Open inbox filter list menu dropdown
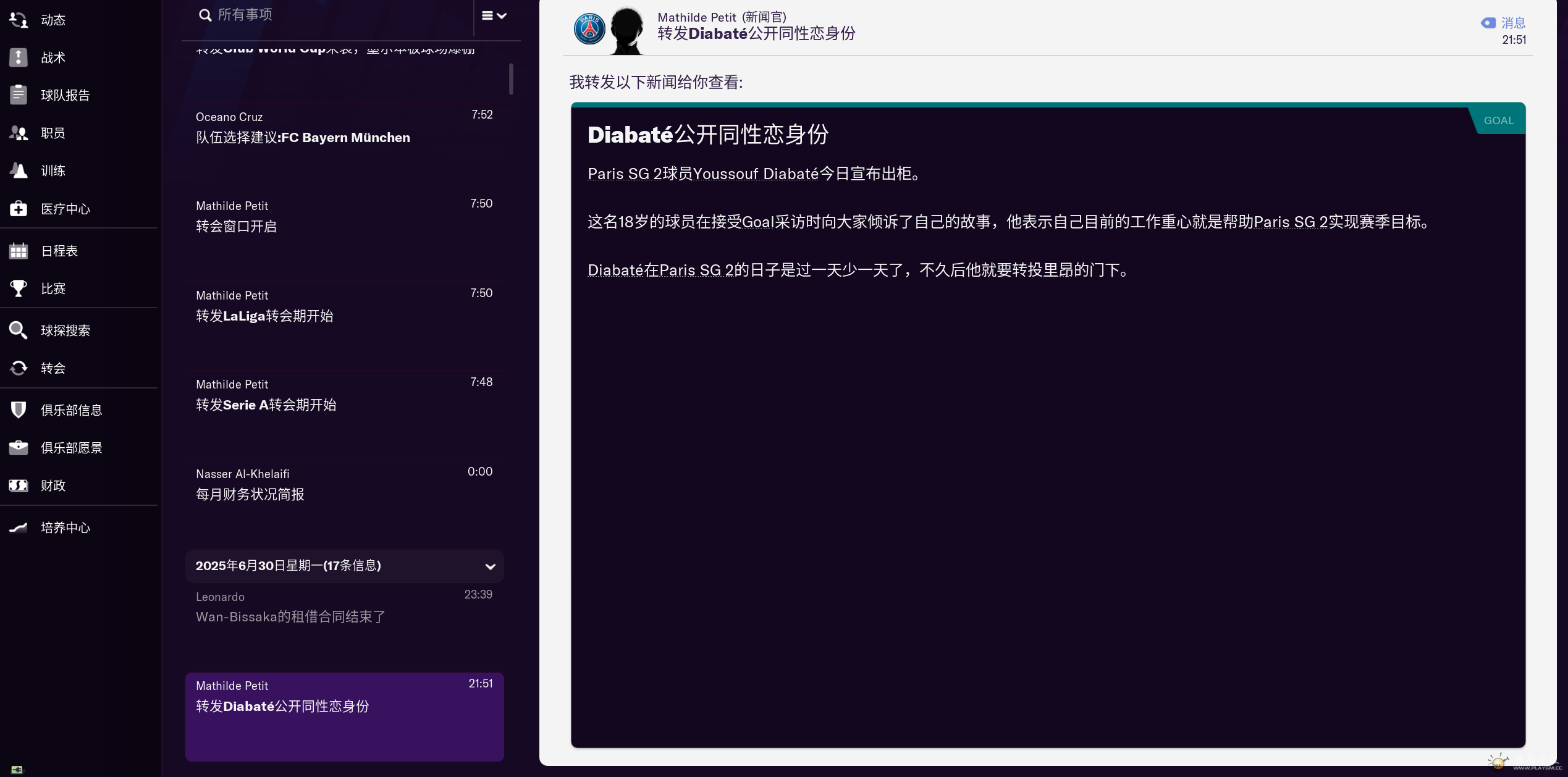Screen dimensions: 1568x777 click(x=494, y=15)
